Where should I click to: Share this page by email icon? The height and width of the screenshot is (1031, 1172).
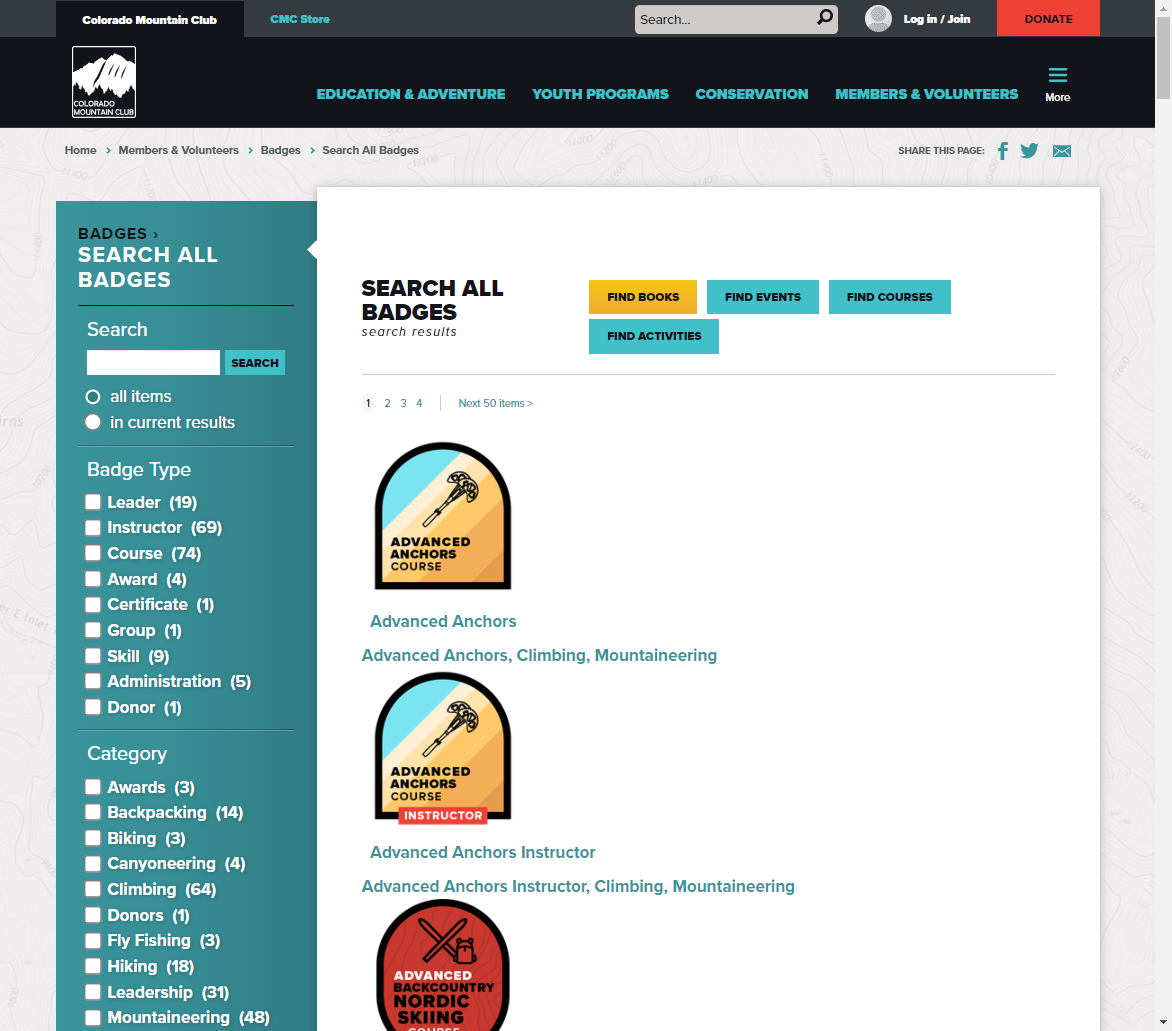click(1061, 151)
